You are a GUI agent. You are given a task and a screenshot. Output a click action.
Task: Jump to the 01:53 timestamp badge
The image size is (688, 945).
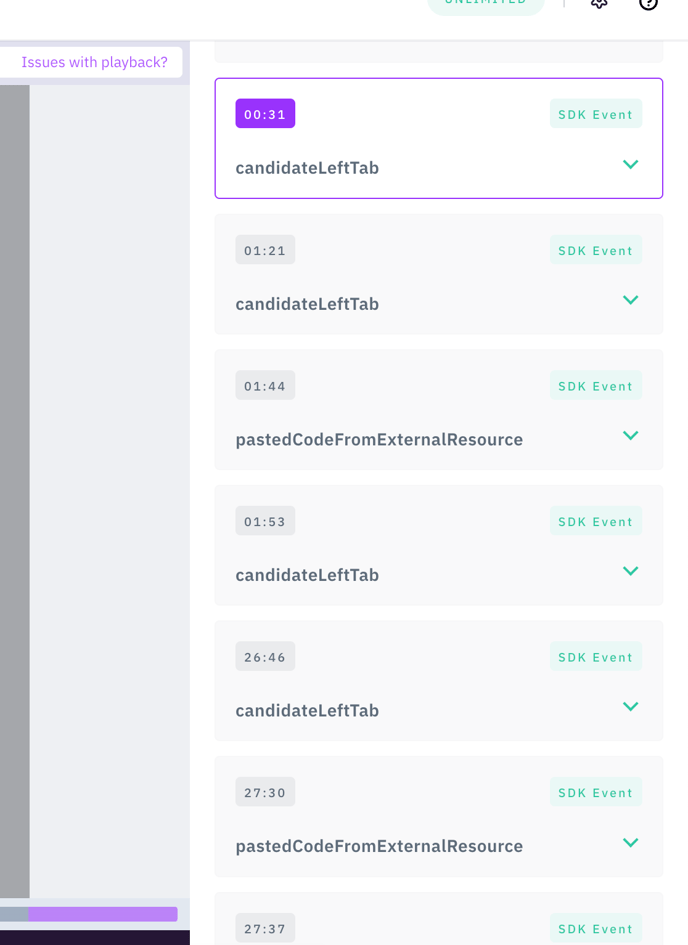point(265,521)
